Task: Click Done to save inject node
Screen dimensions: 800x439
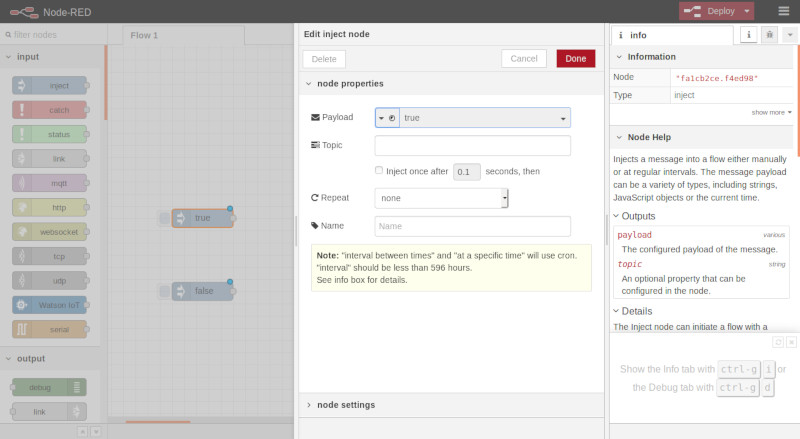Action: (576, 59)
